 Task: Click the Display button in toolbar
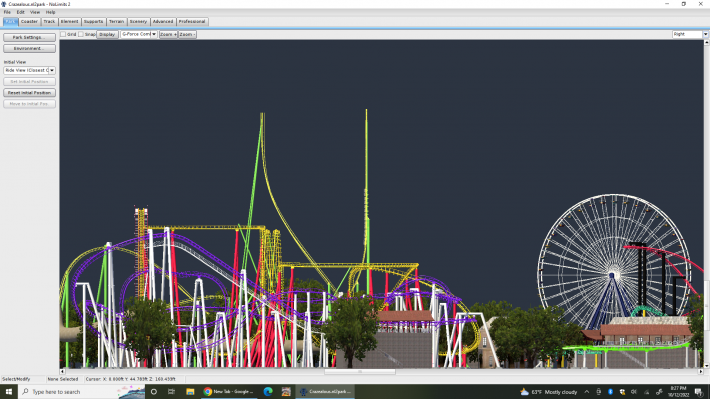107,34
